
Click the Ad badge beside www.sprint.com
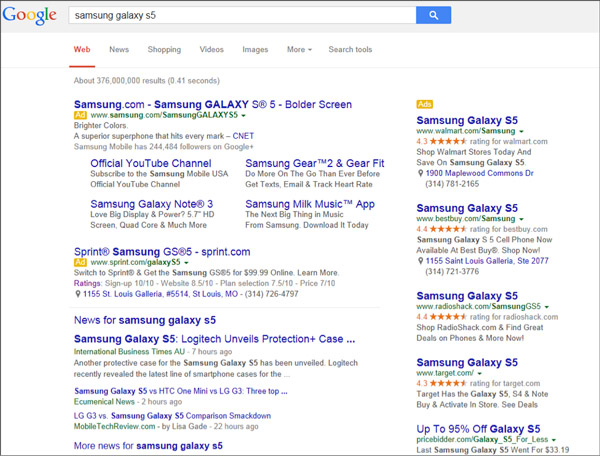coord(80,262)
